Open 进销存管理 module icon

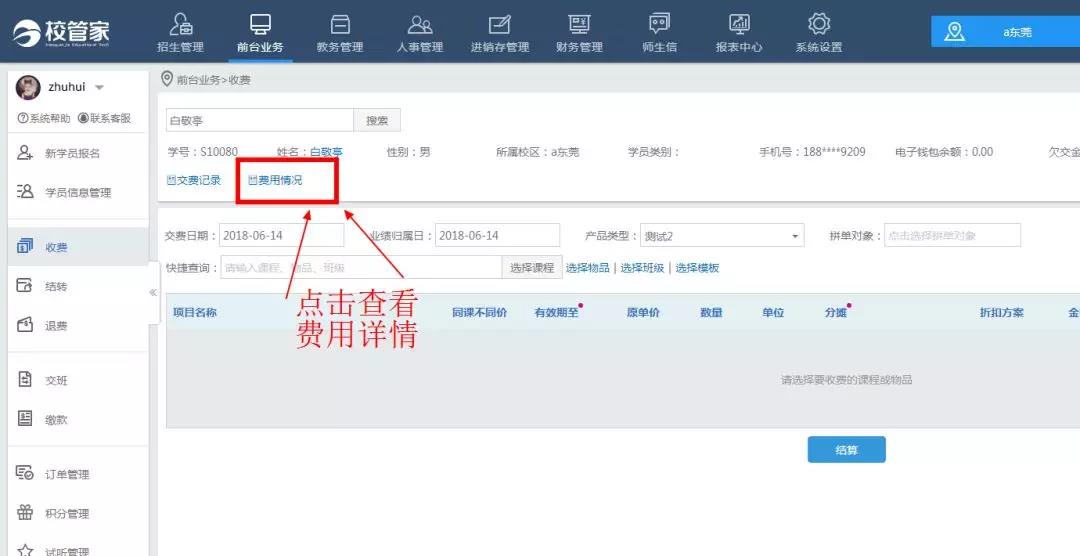click(500, 24)
